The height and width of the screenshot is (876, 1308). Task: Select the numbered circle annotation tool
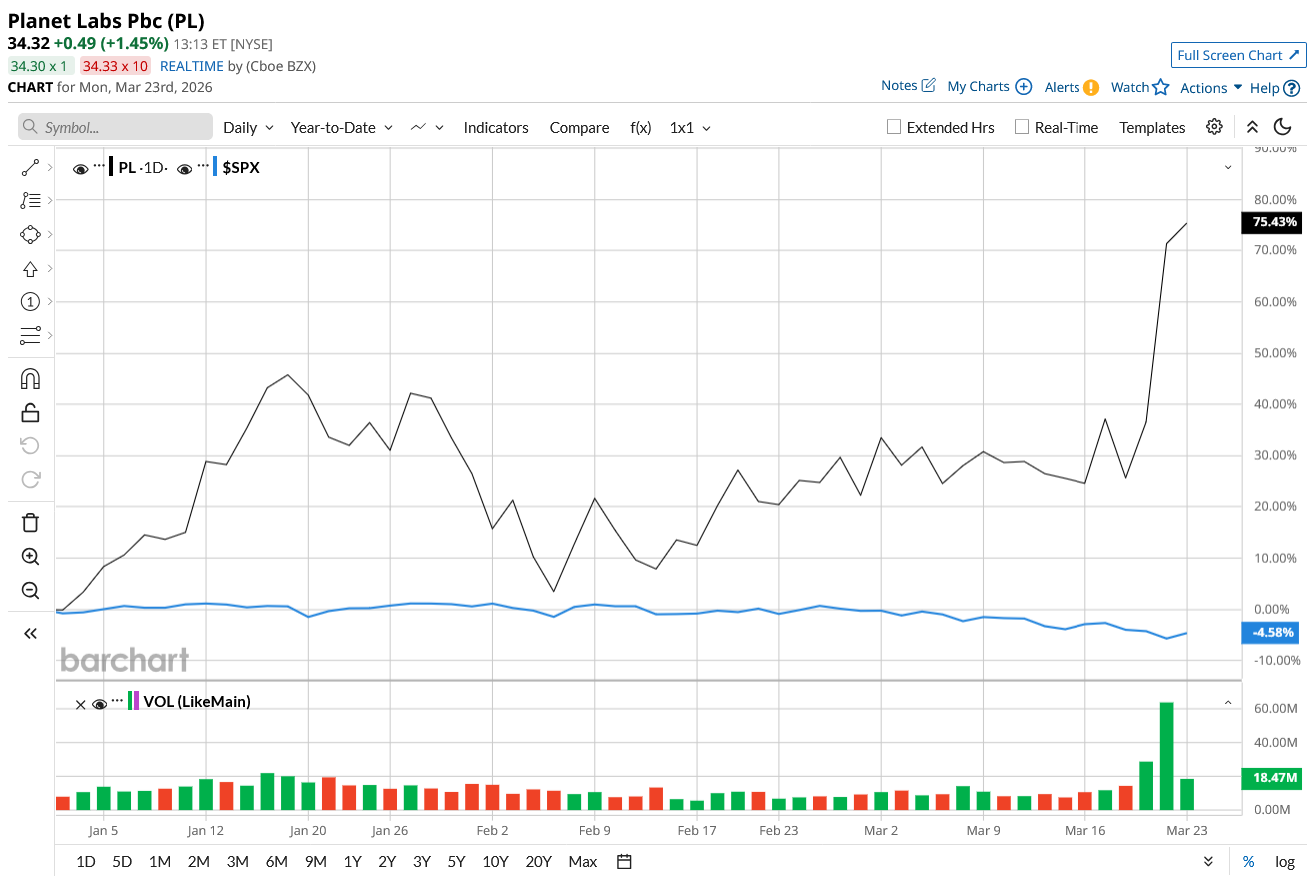(30, 301)
